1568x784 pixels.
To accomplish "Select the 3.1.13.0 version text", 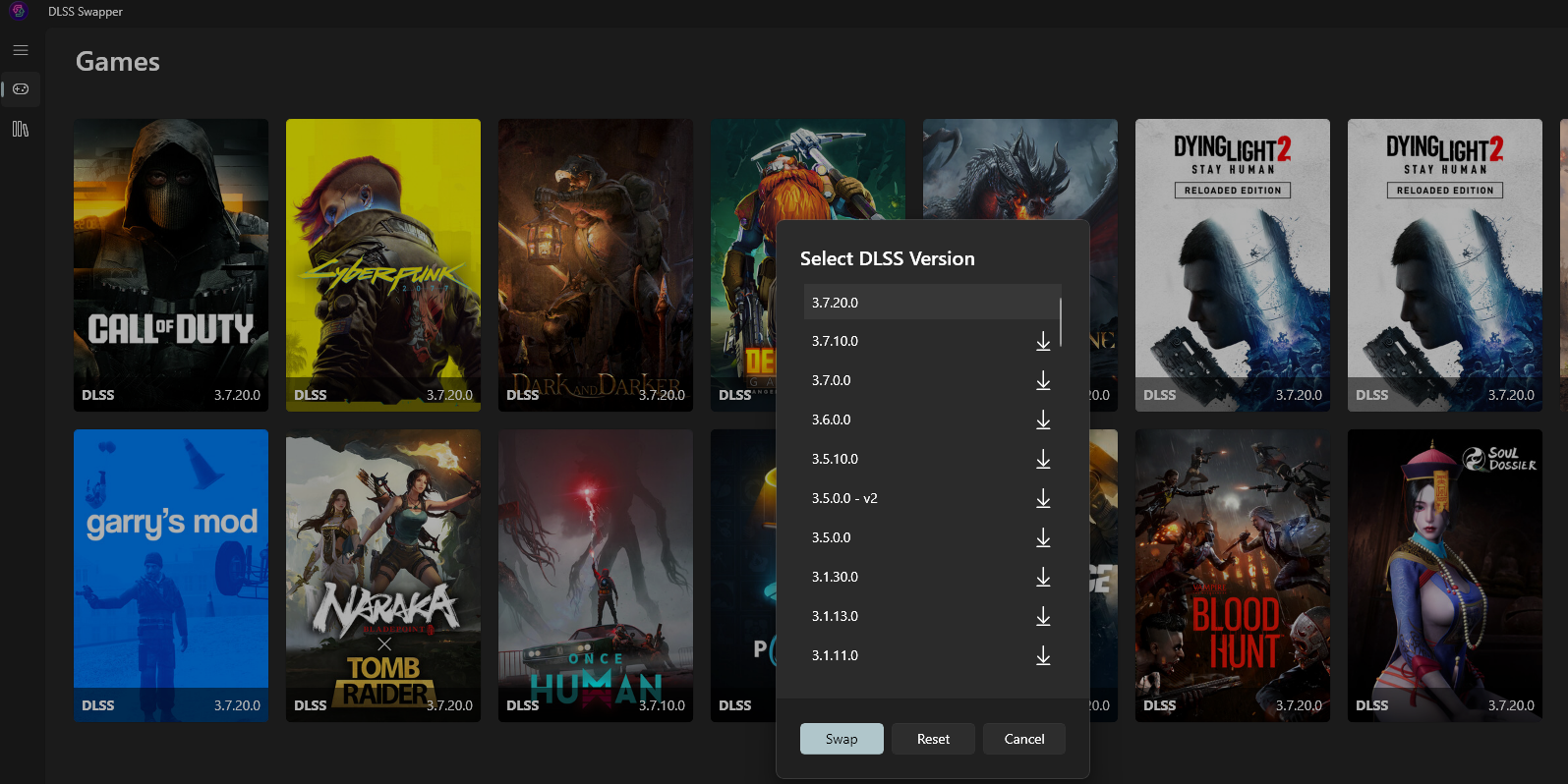I will pyautogui.click(x=835, y=616).
